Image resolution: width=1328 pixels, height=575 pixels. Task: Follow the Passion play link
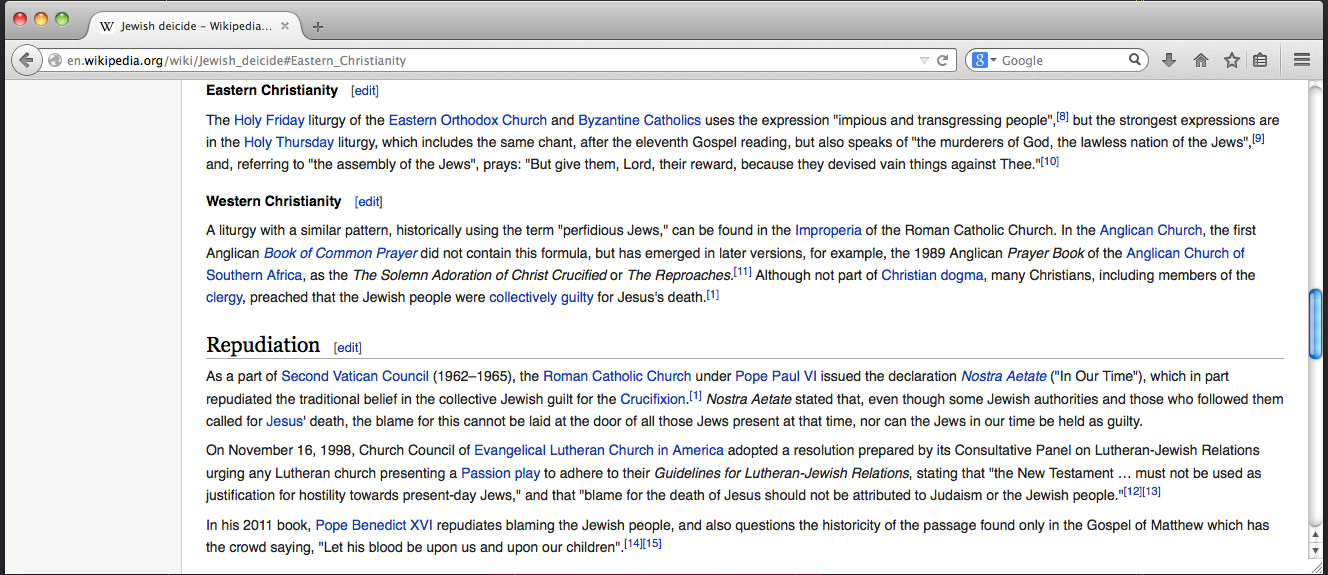(x=500, y=472)
